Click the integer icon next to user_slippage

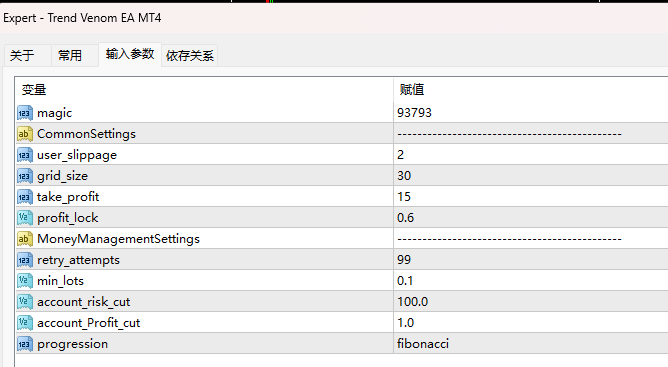tap(25, 155)
